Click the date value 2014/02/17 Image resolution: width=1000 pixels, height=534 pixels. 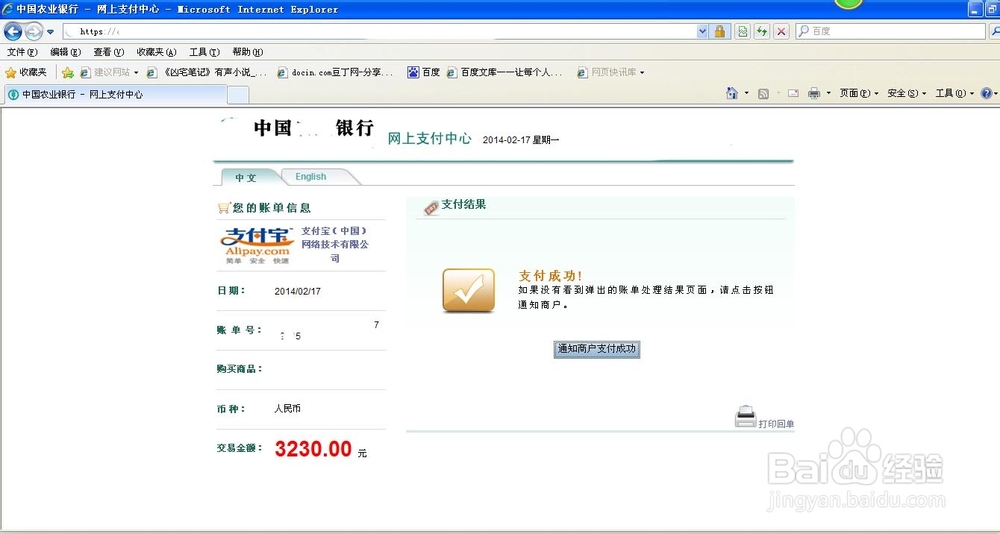pyautogui.click(x=298, y=291)
